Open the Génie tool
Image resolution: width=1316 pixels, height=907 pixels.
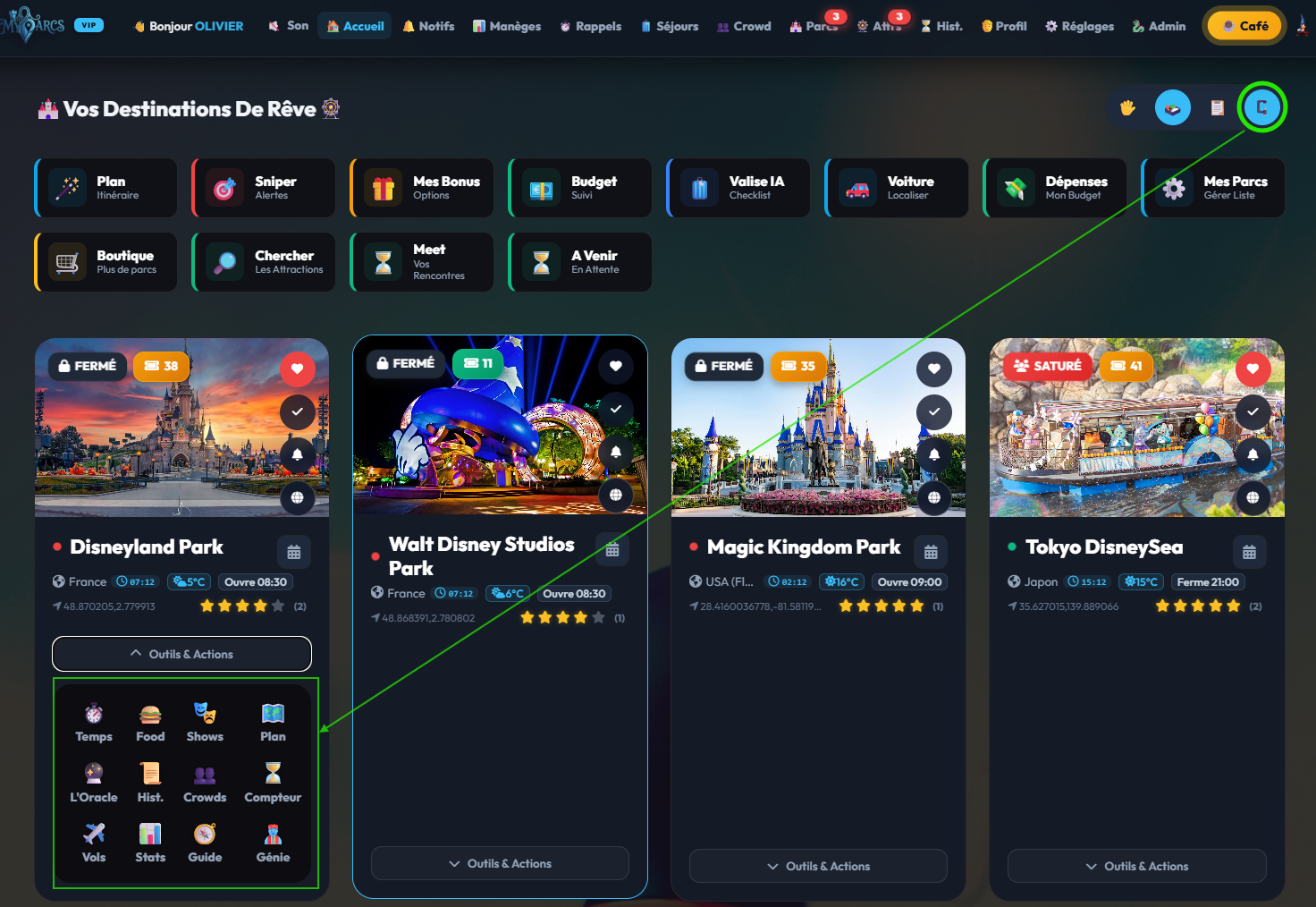[x=273, y=843]
